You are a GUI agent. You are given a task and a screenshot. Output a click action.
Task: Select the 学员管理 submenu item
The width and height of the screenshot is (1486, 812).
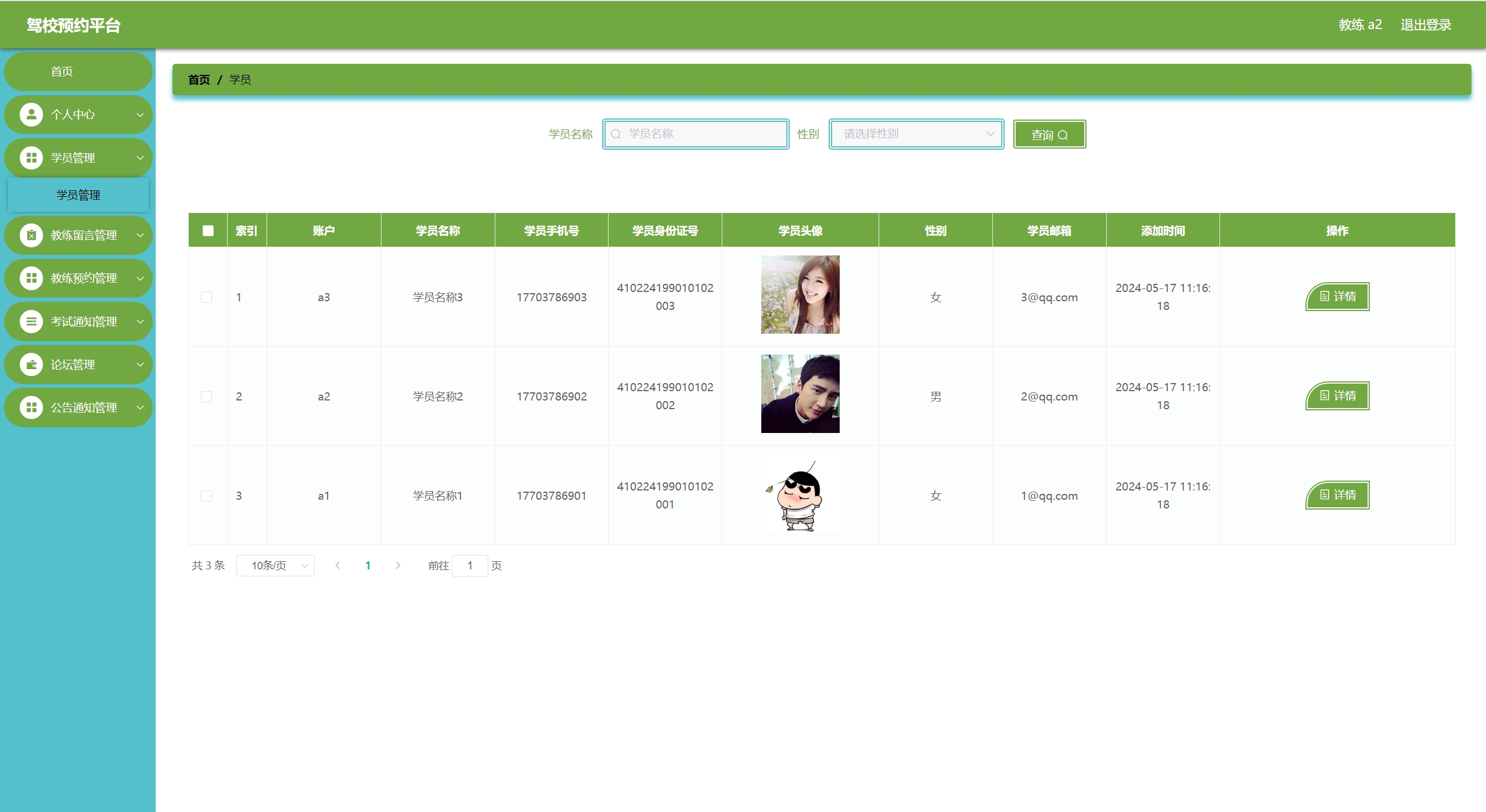(x=78, y=195)
